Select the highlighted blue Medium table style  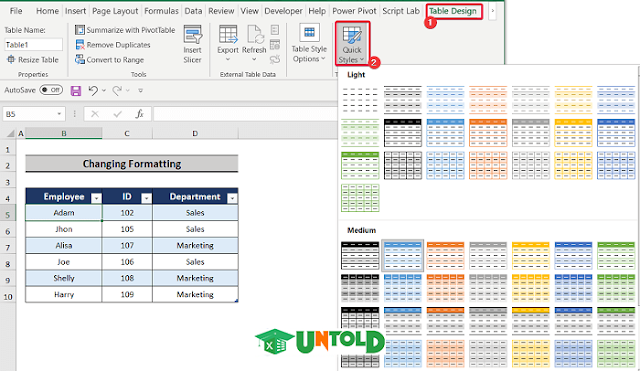(403, 255)
